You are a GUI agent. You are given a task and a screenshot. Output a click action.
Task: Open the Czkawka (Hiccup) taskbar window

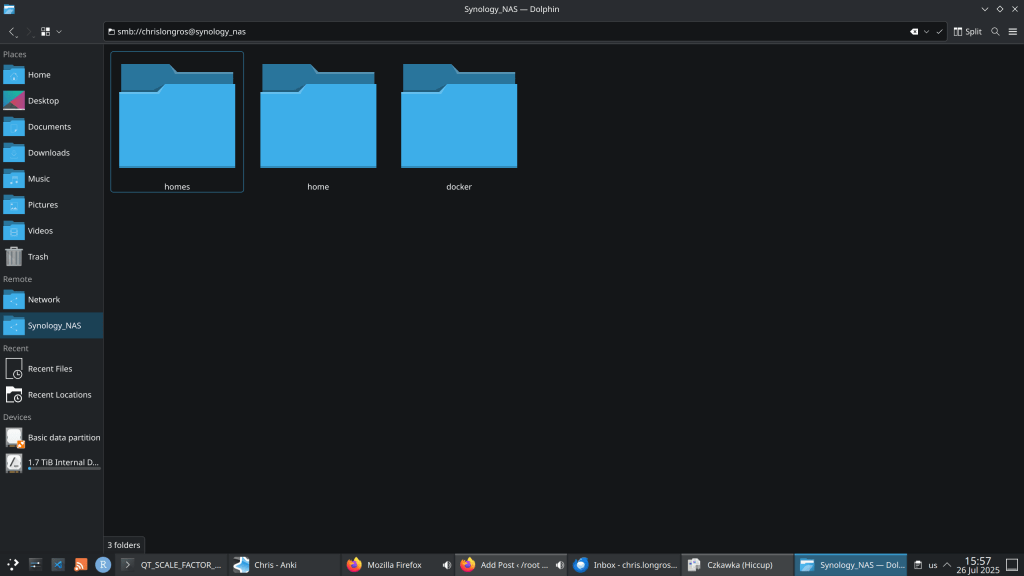pos(738,565)
